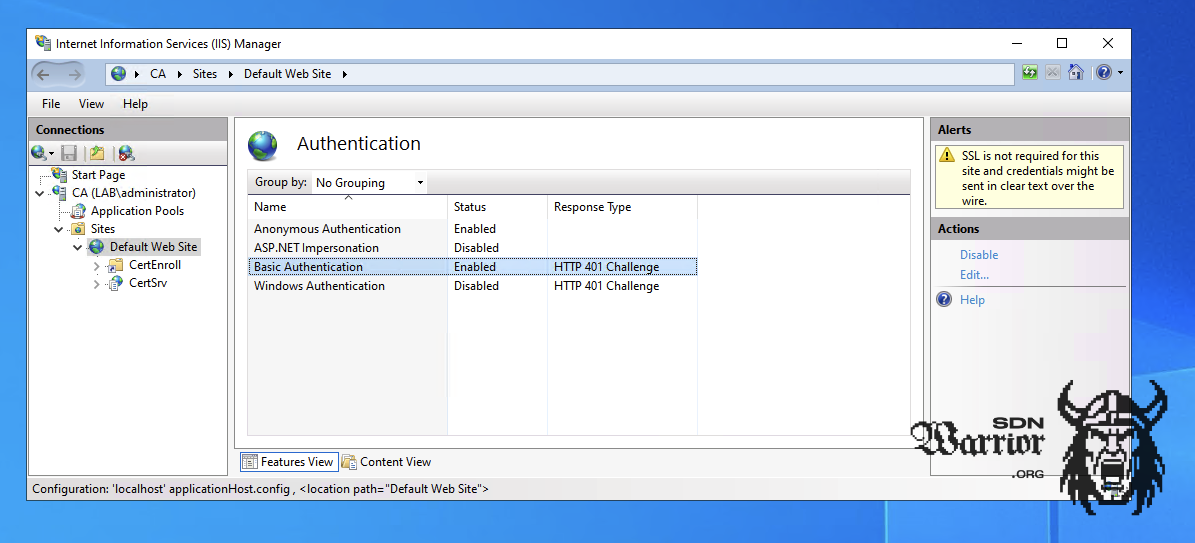The height and width of the screenshot is (543, 1195).
Task: Click the Create New Connection globe icon
Action: [x=38, y=153]
